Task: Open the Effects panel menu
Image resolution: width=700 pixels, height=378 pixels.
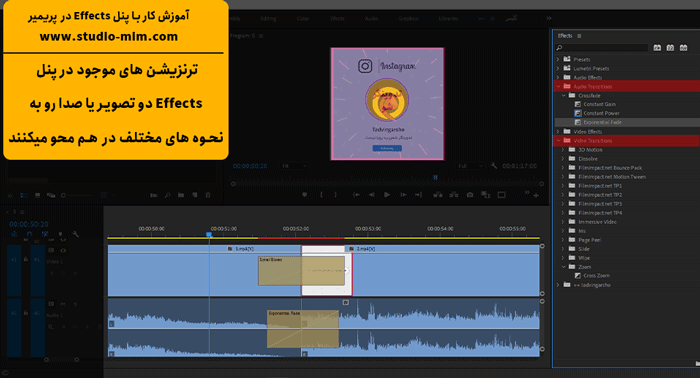Action: coord(579,36)
